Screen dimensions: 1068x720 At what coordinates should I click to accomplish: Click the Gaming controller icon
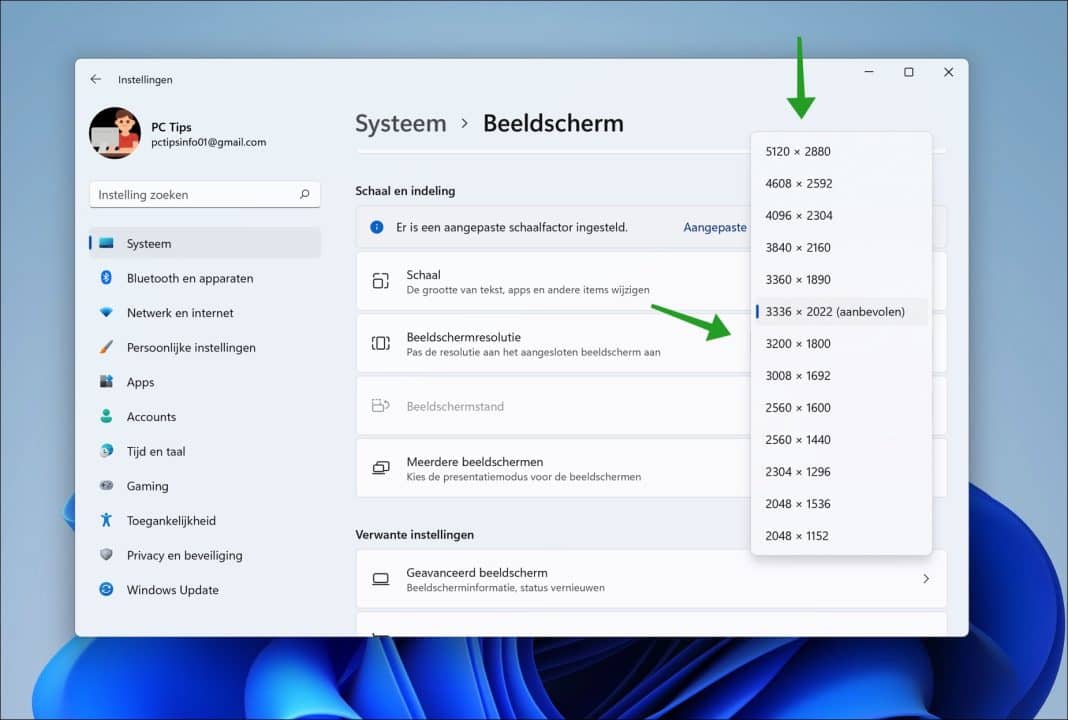tap(106, 486)
